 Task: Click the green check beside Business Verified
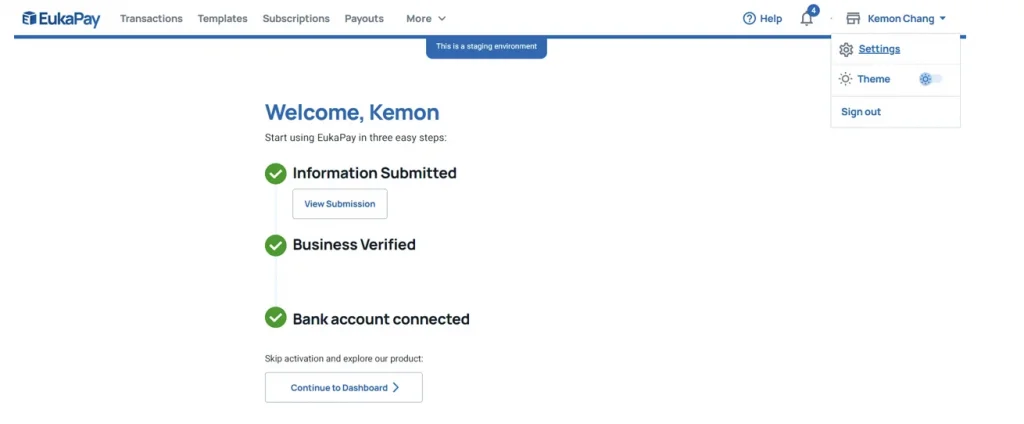tap(276, 246)
